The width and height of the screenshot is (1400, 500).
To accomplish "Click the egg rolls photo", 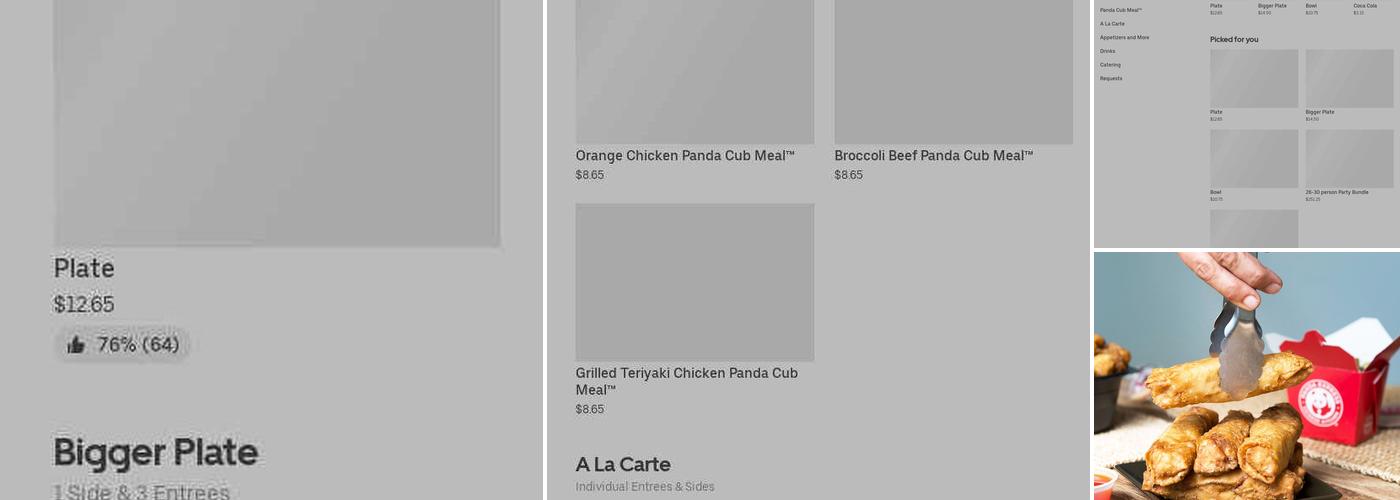I will pos(1246,376).
